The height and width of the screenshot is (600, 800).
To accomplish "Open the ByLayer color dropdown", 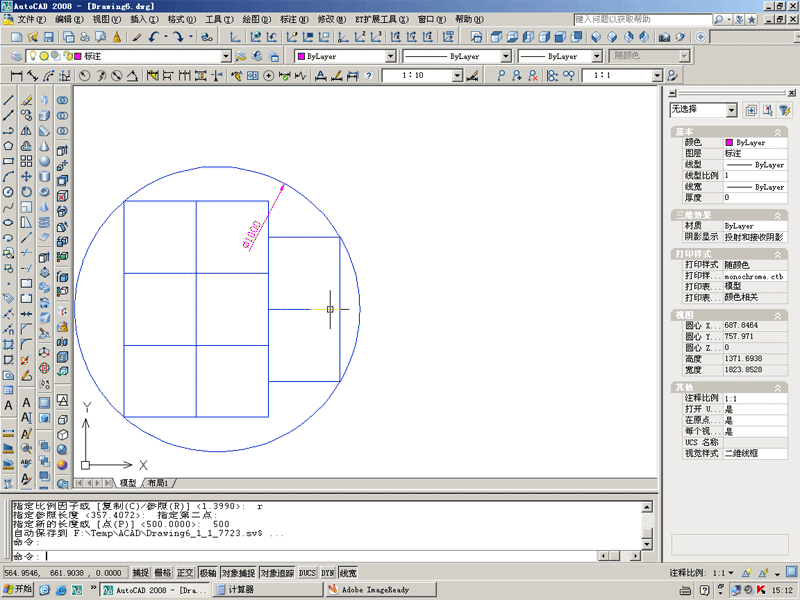I will tap(390, 56).
